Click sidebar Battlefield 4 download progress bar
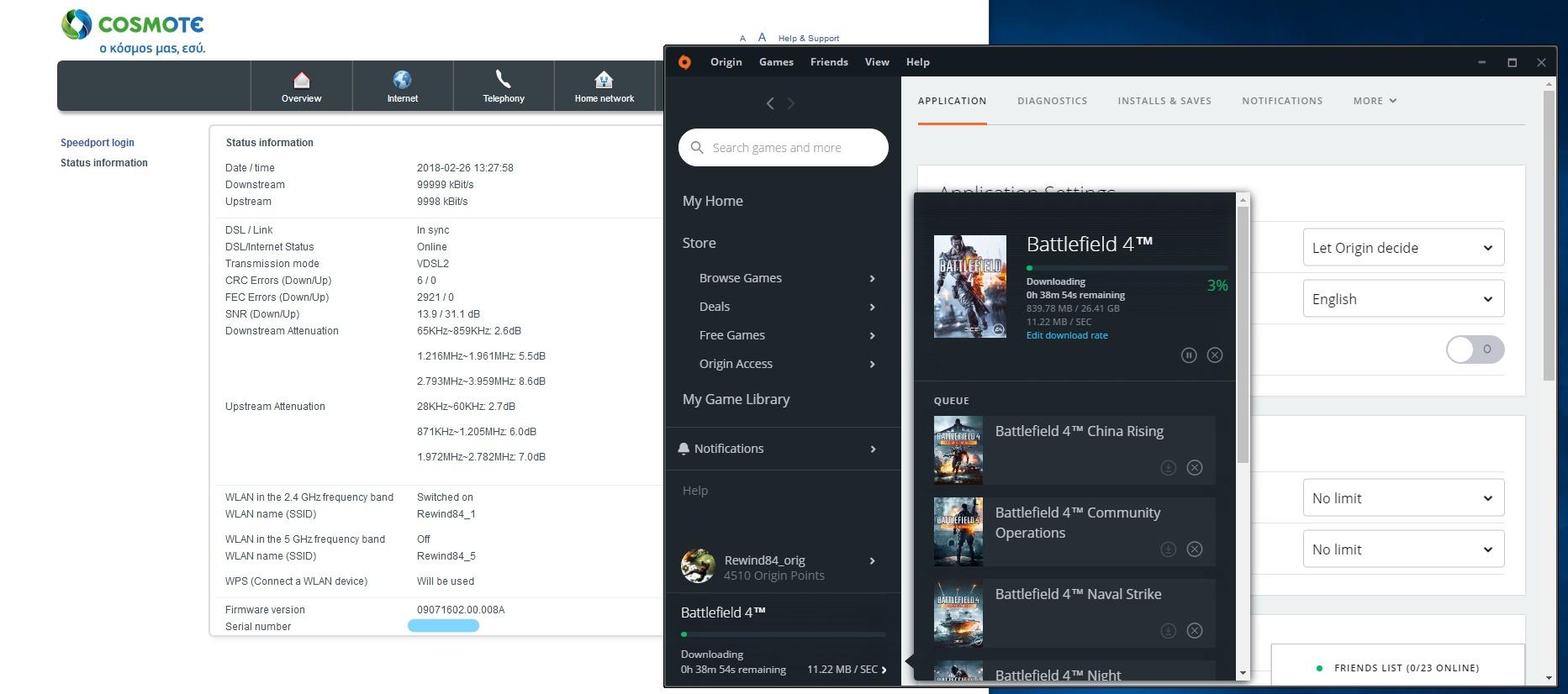The width and height of the screenshot is (1568, 694). click(x=783, y=634)
